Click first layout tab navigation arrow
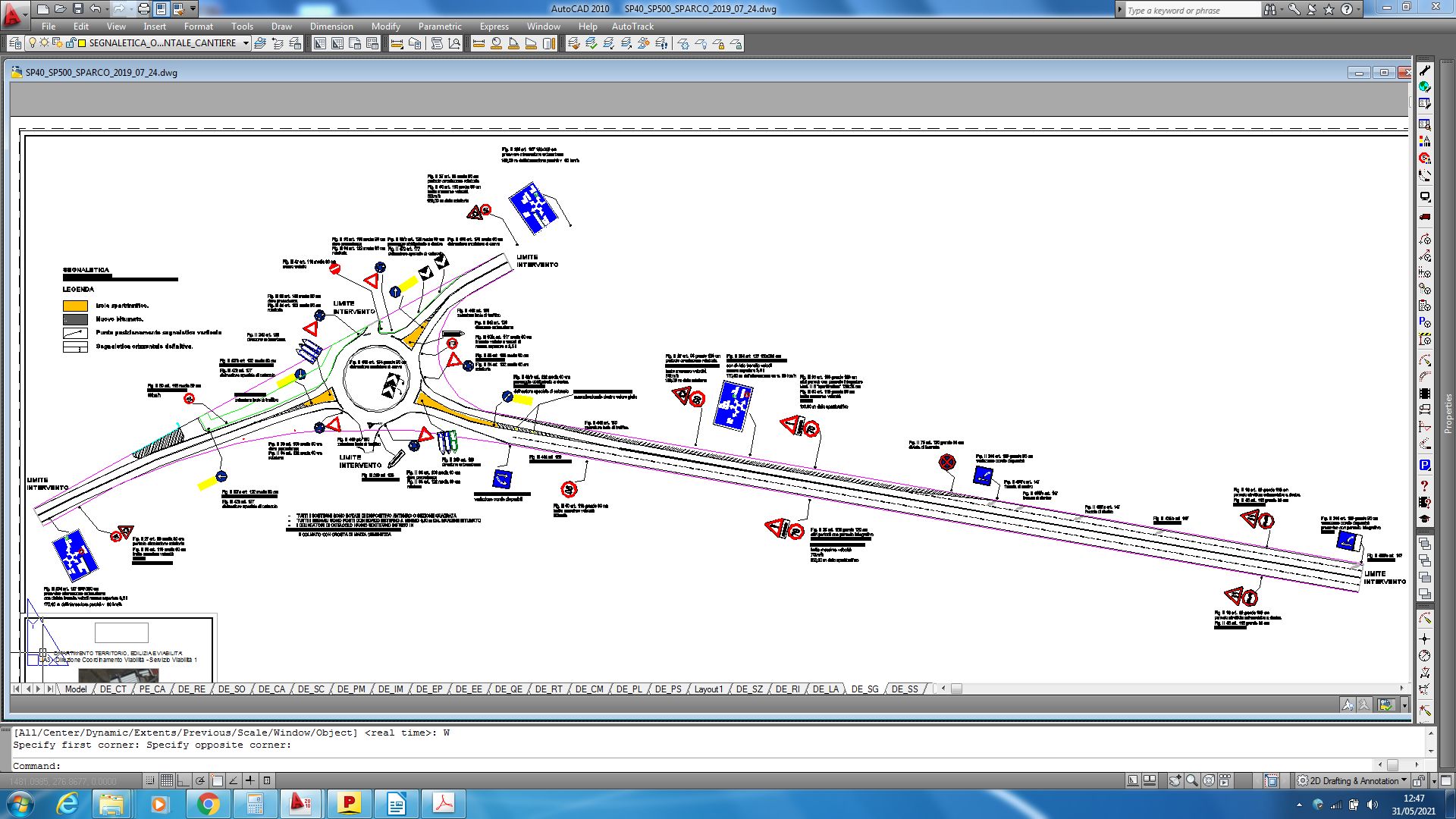This screenshot has width=1456, height=819. point(17,689)
